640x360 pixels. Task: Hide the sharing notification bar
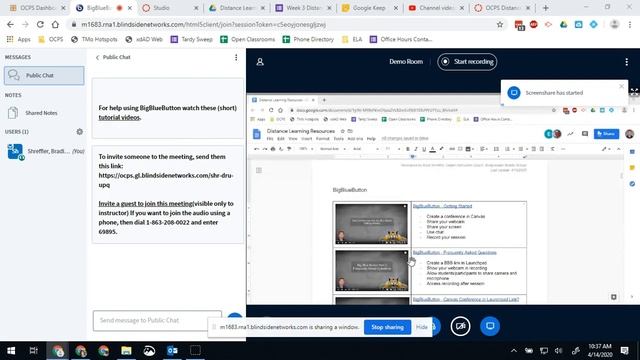pos(422,327)
